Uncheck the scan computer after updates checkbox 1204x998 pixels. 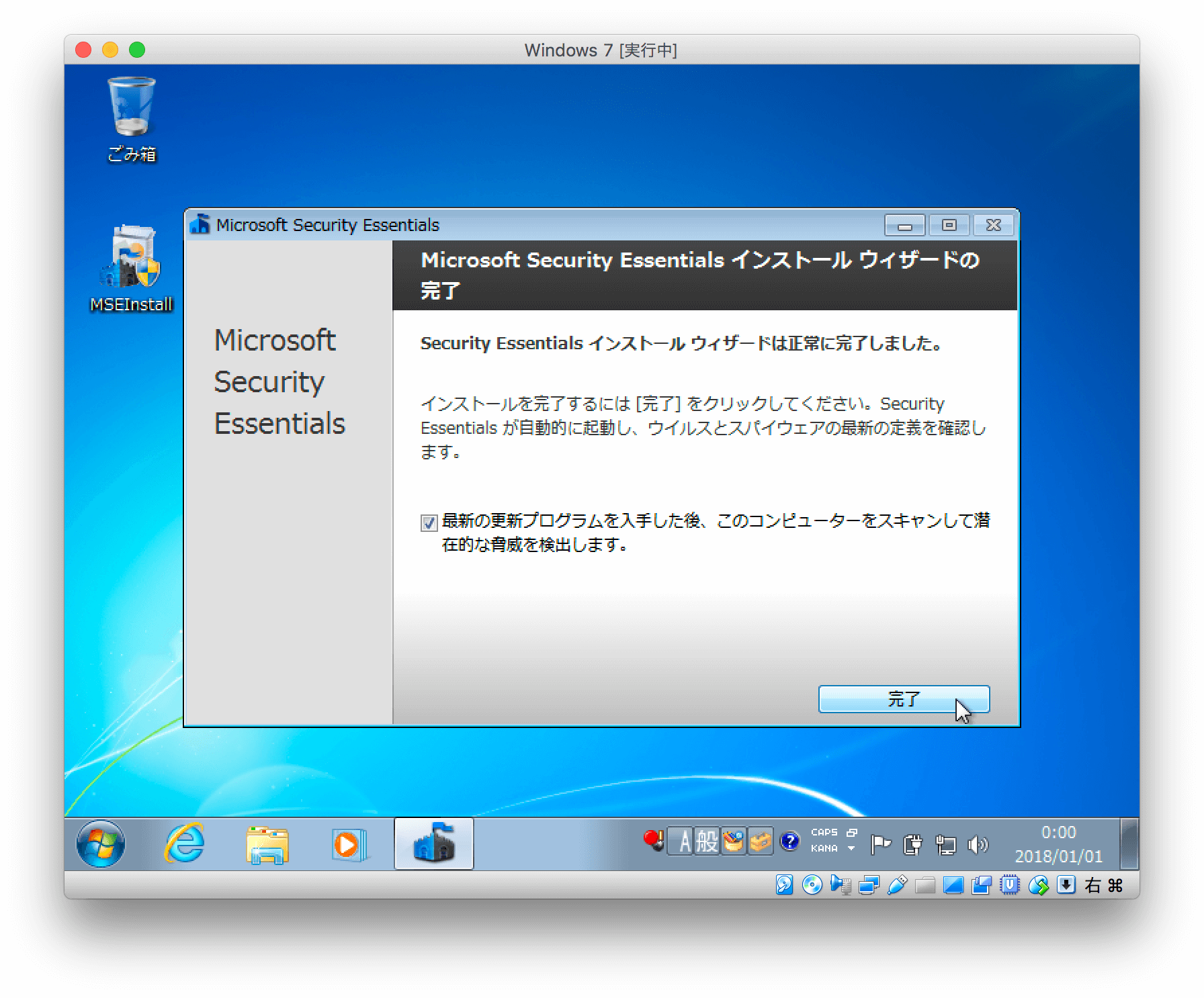pos(430,523)
